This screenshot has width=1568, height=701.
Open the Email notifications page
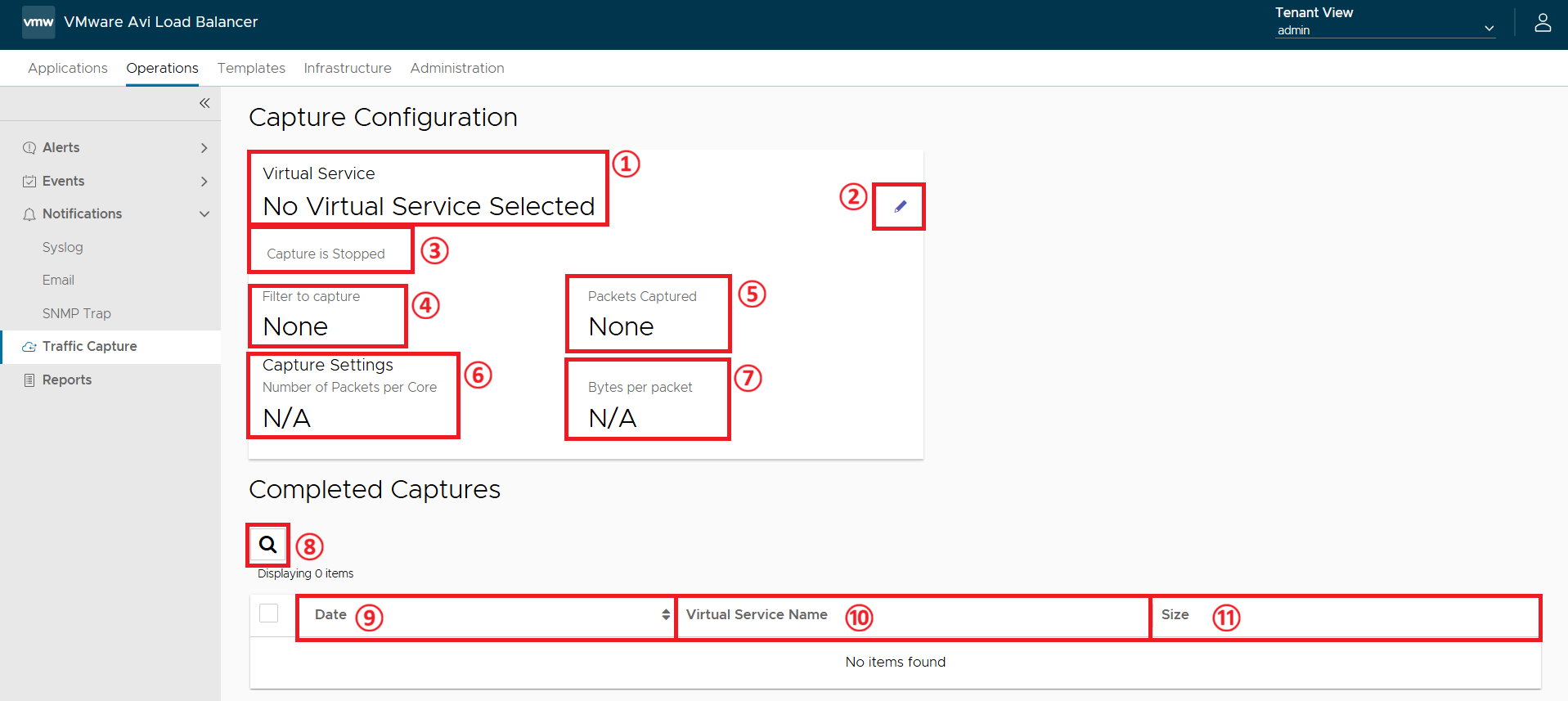pyautogui.click(x=58, y=280)
